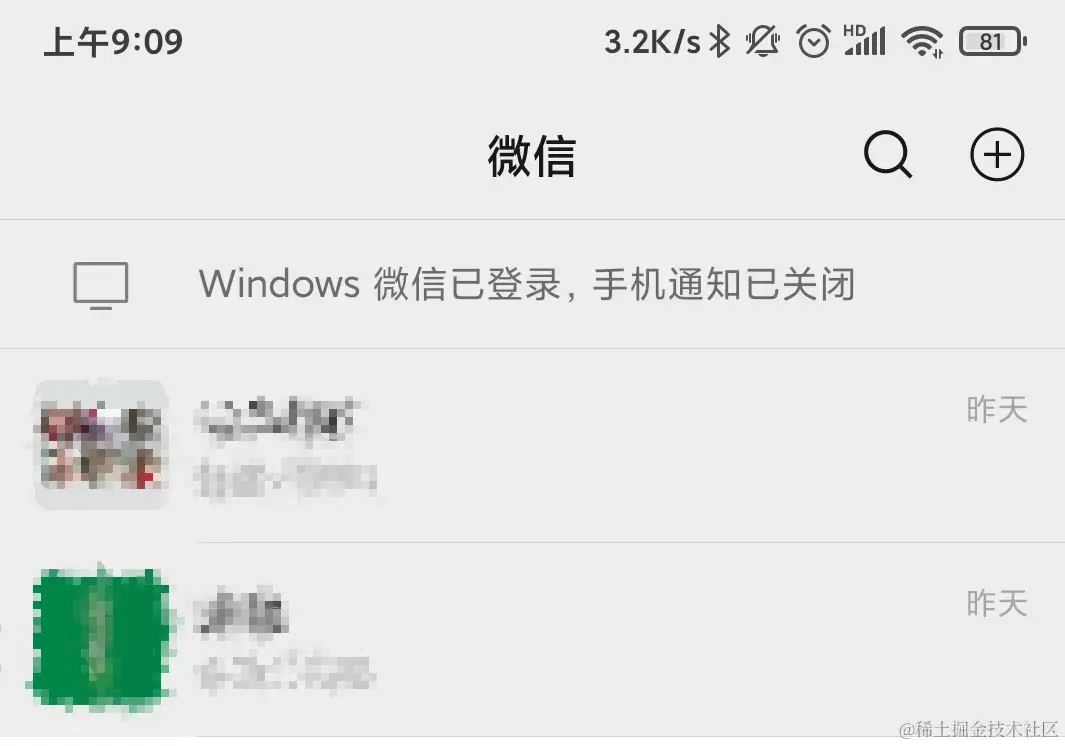Screen dimensions: 1065x746
Task: Tap the HD signal strength icon
Action: (x=865, y=40)
